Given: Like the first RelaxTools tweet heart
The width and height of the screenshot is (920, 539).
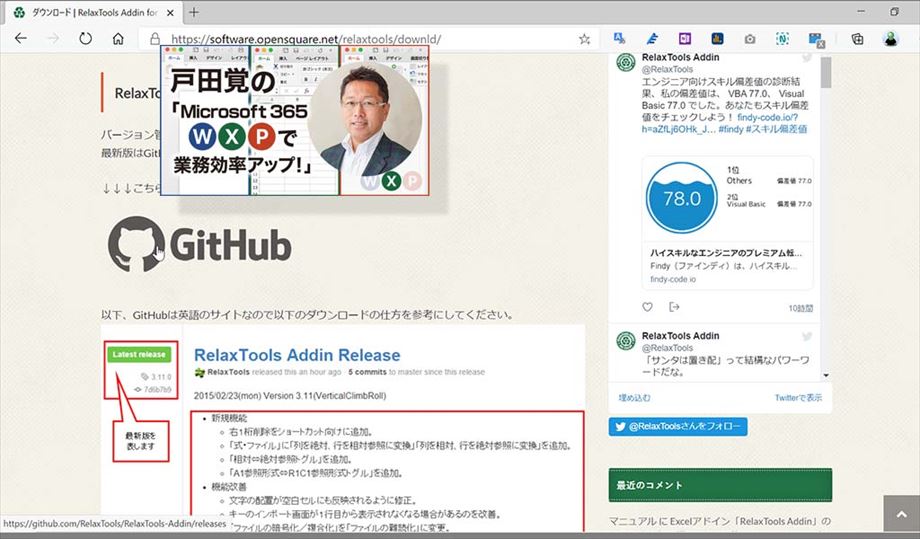Looking at the screenshot, I should click(647, 307).
